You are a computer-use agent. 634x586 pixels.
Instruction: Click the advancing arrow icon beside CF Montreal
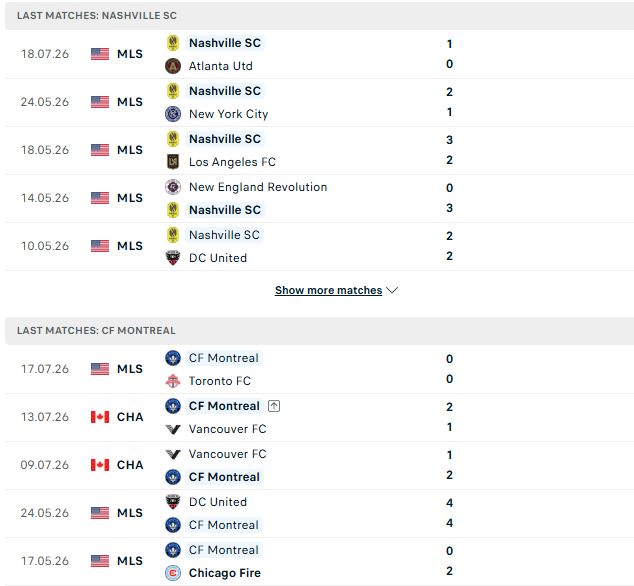tap(274, 406)
